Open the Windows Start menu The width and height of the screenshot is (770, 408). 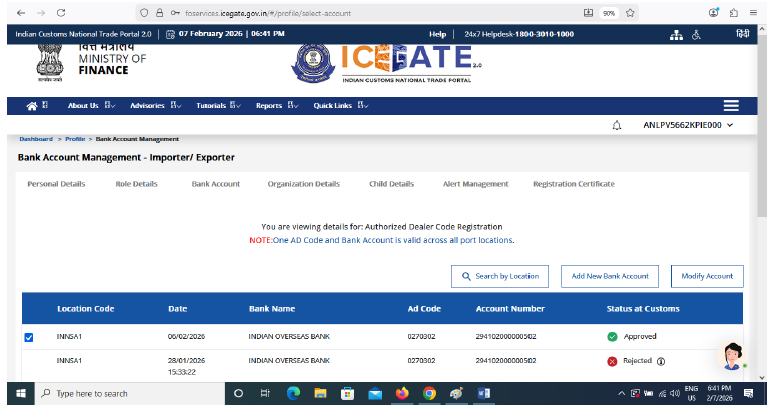(21, 394)
